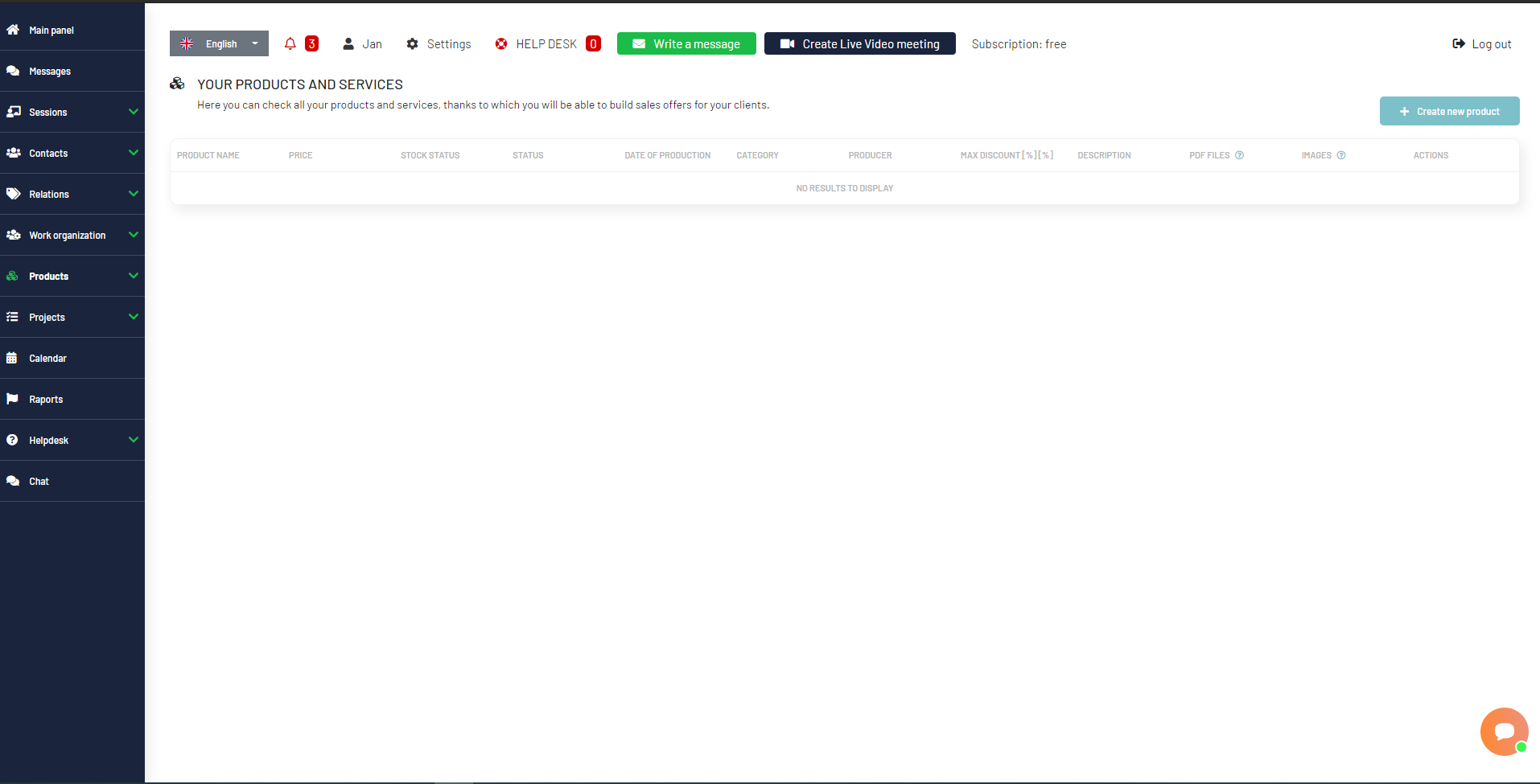Open Chat from the sidebar
1540x784 pixels.
[x=38, y=480]
